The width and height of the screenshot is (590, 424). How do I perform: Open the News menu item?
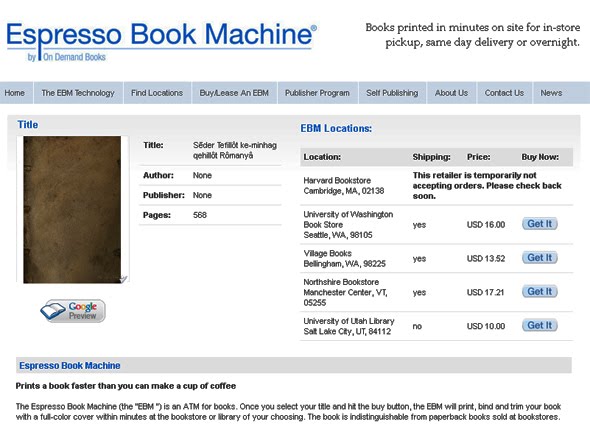[551, 93]
